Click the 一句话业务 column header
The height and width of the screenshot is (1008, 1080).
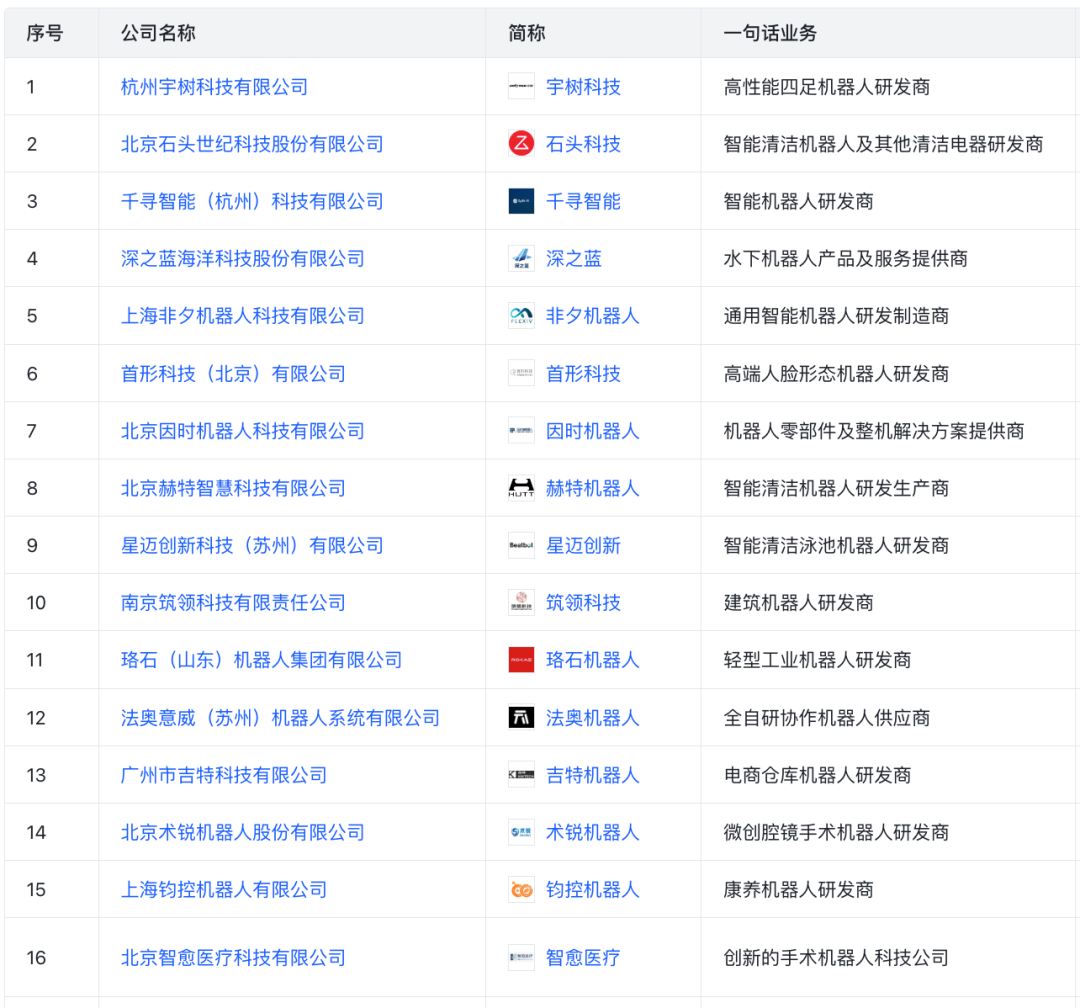click(770, 32)
